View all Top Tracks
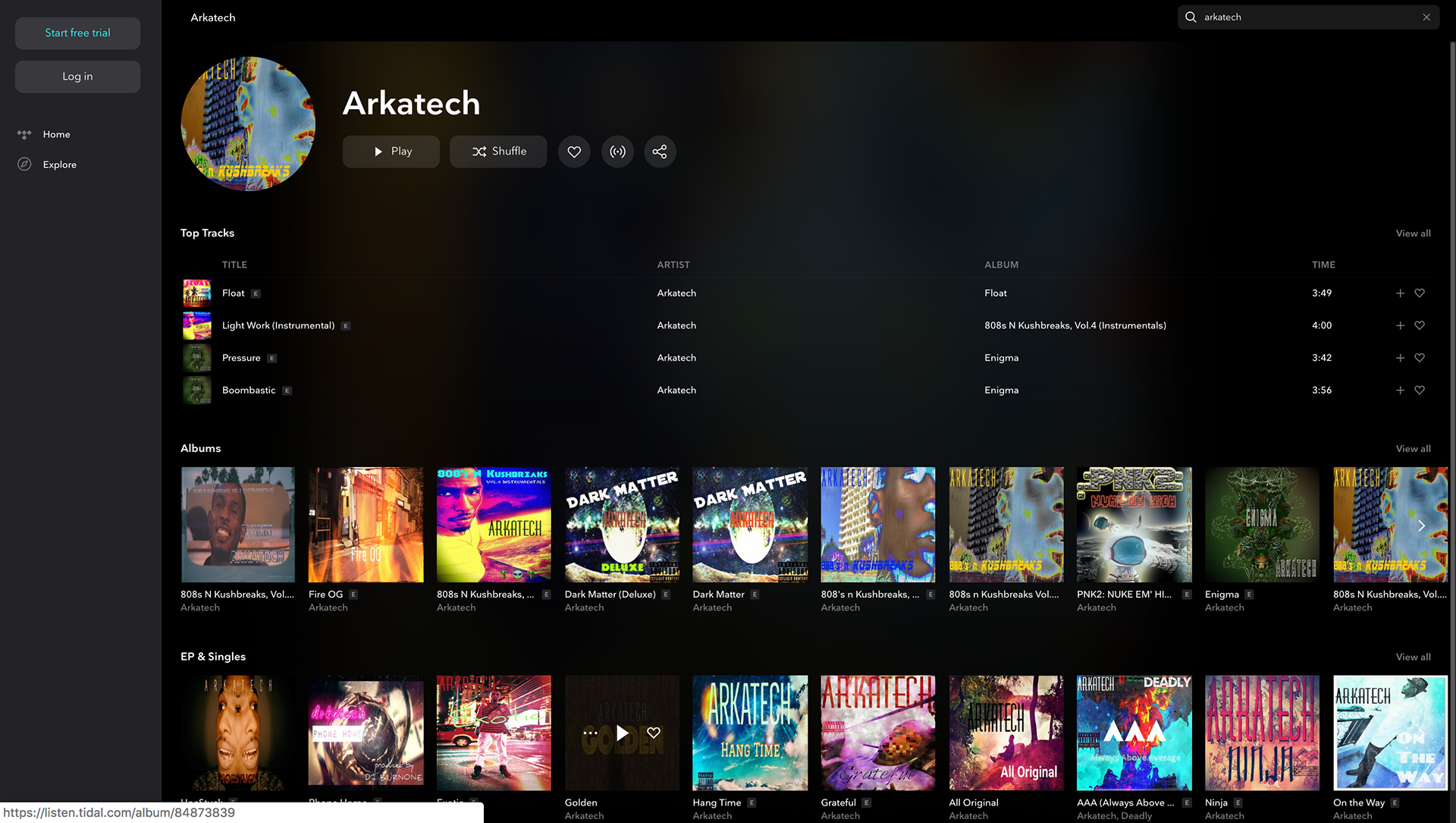The image size is (1456, 823). tap(1413, 234)
